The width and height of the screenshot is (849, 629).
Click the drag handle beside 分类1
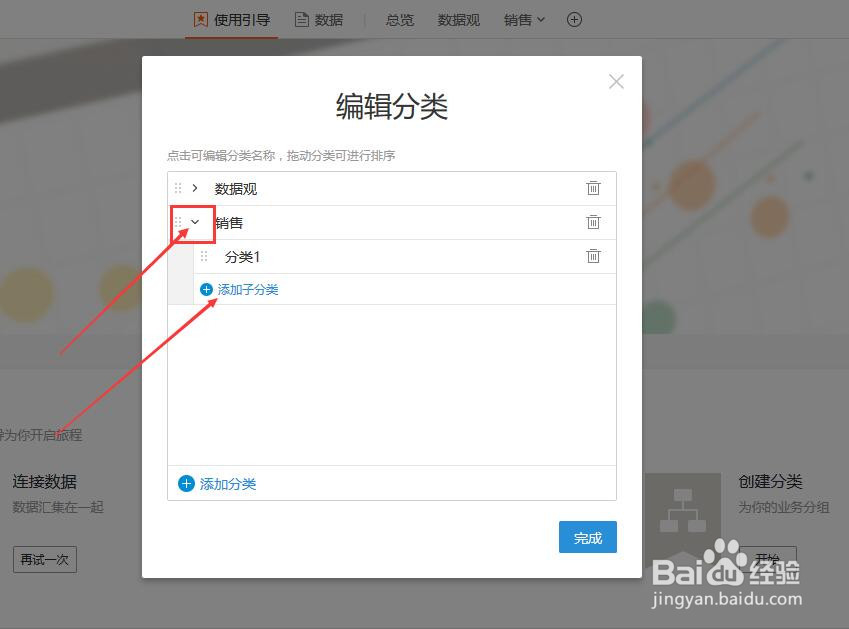(205, 256)
